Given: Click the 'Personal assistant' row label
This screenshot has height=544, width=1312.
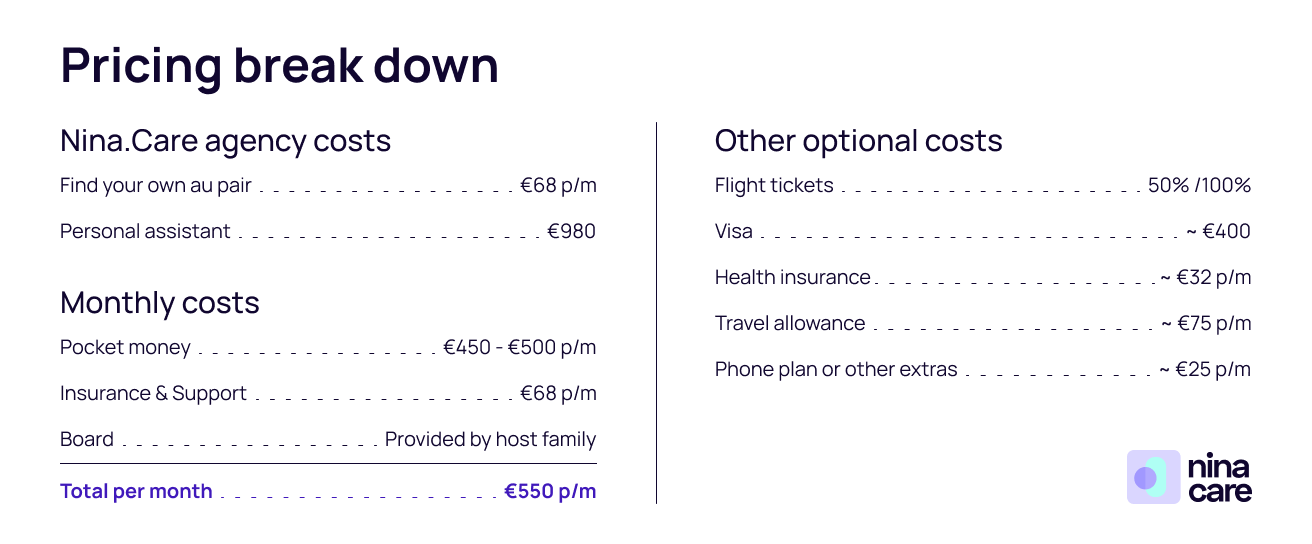Looking at the screenshot, I should click(x=145, y=232).
